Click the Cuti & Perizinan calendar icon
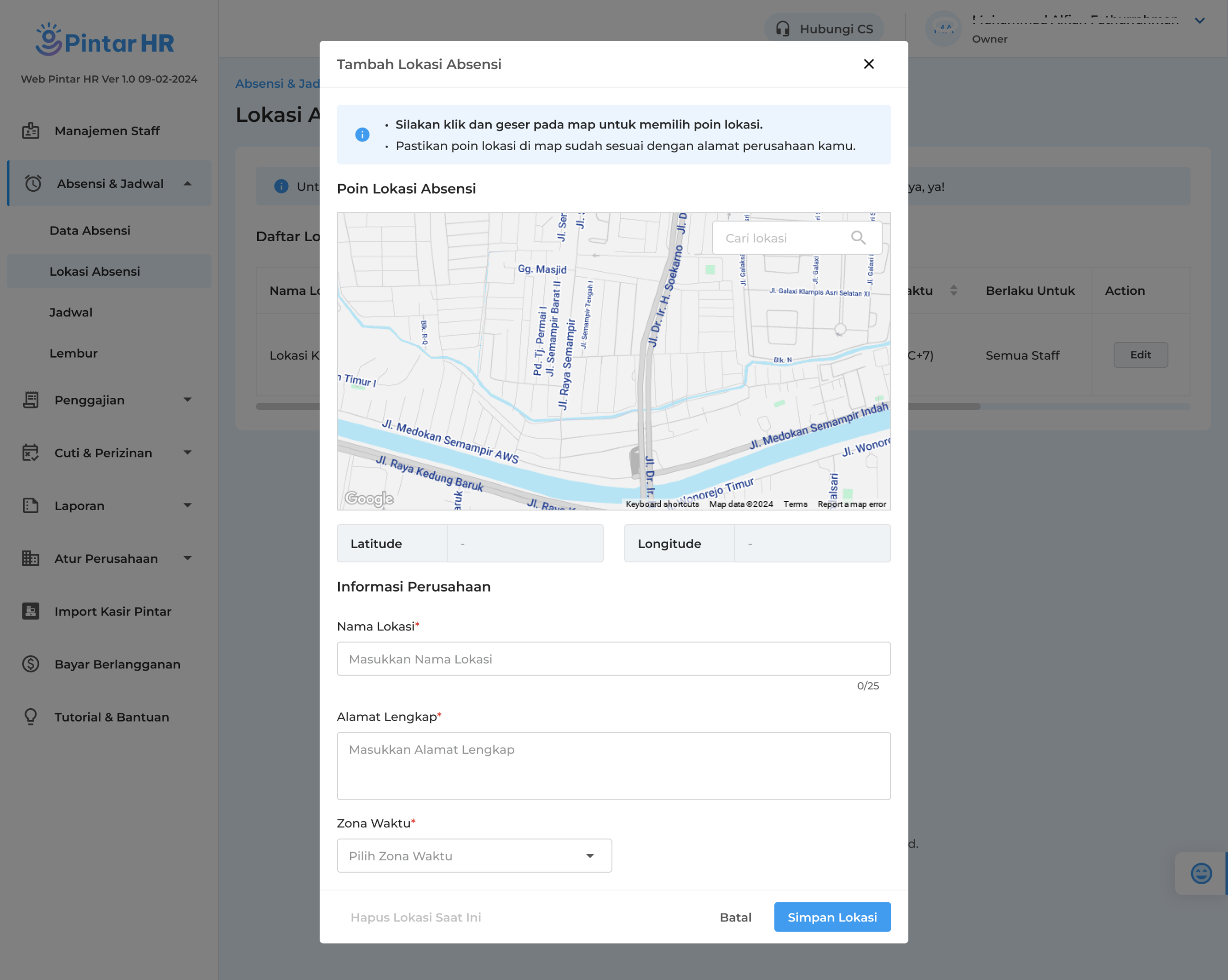 (x=31, y=453)
